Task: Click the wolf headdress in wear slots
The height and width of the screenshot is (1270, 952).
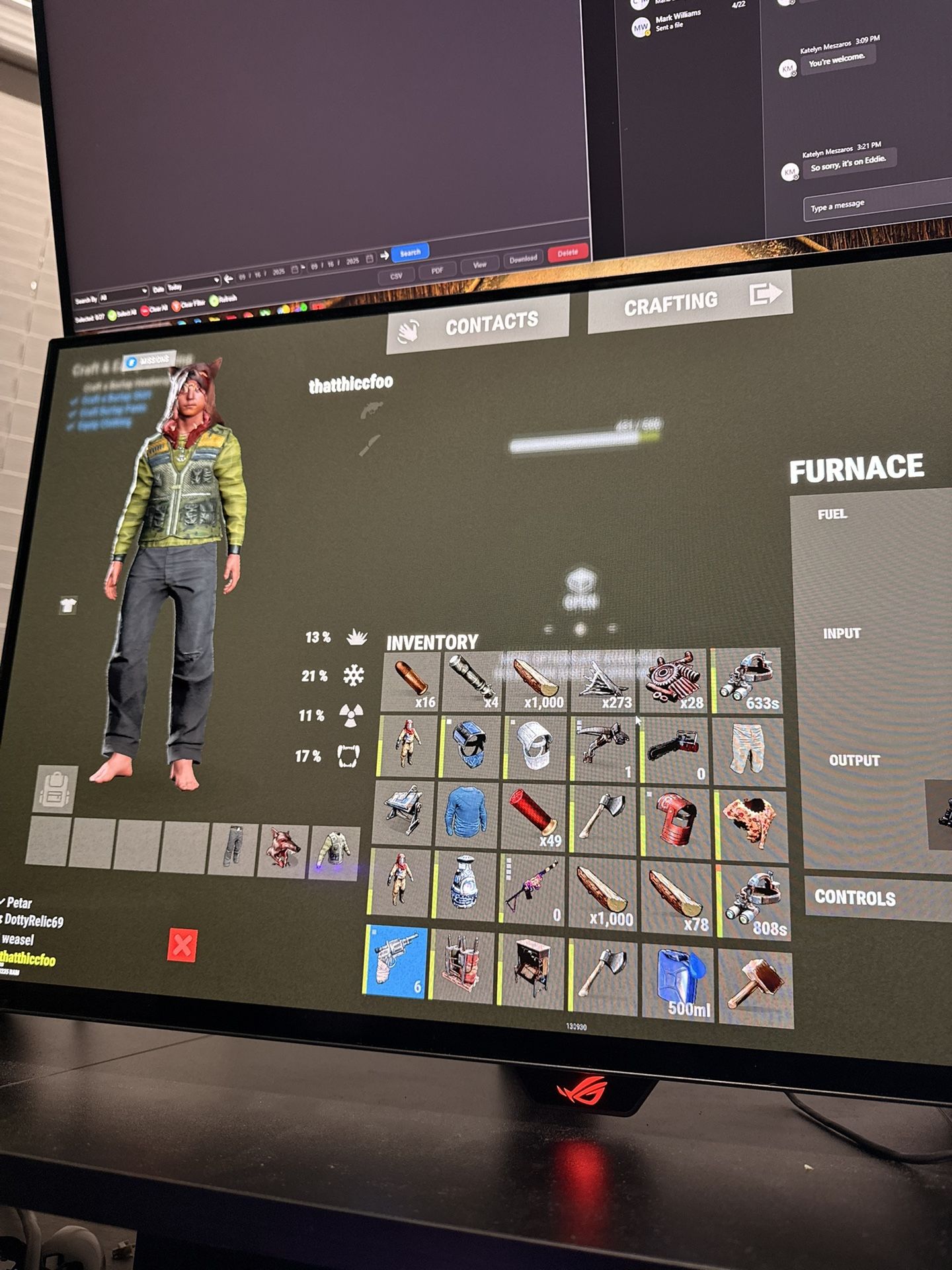Action: (x=283, y=850)
